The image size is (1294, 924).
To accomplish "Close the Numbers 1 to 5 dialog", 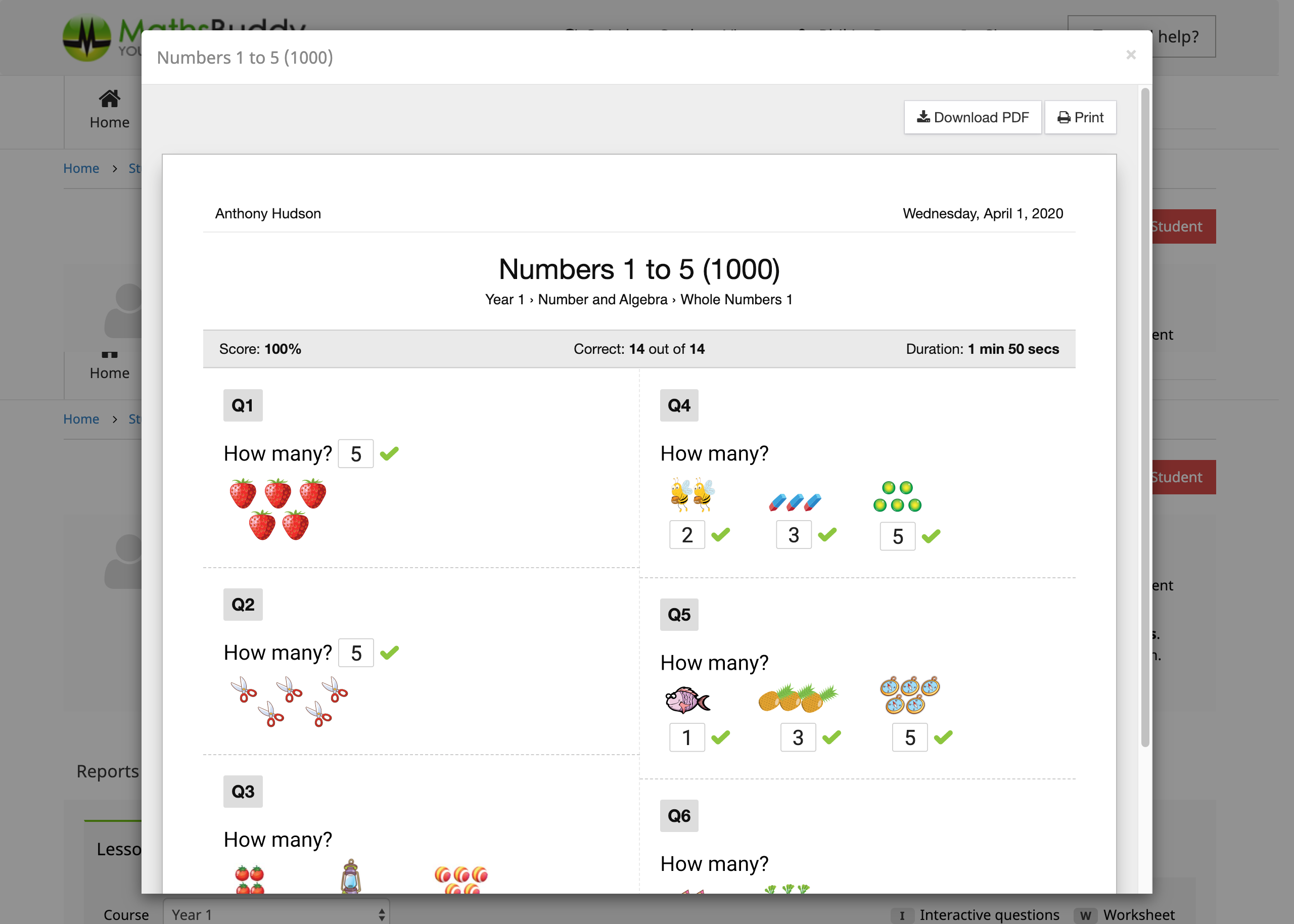I will tap(1131, 55).
